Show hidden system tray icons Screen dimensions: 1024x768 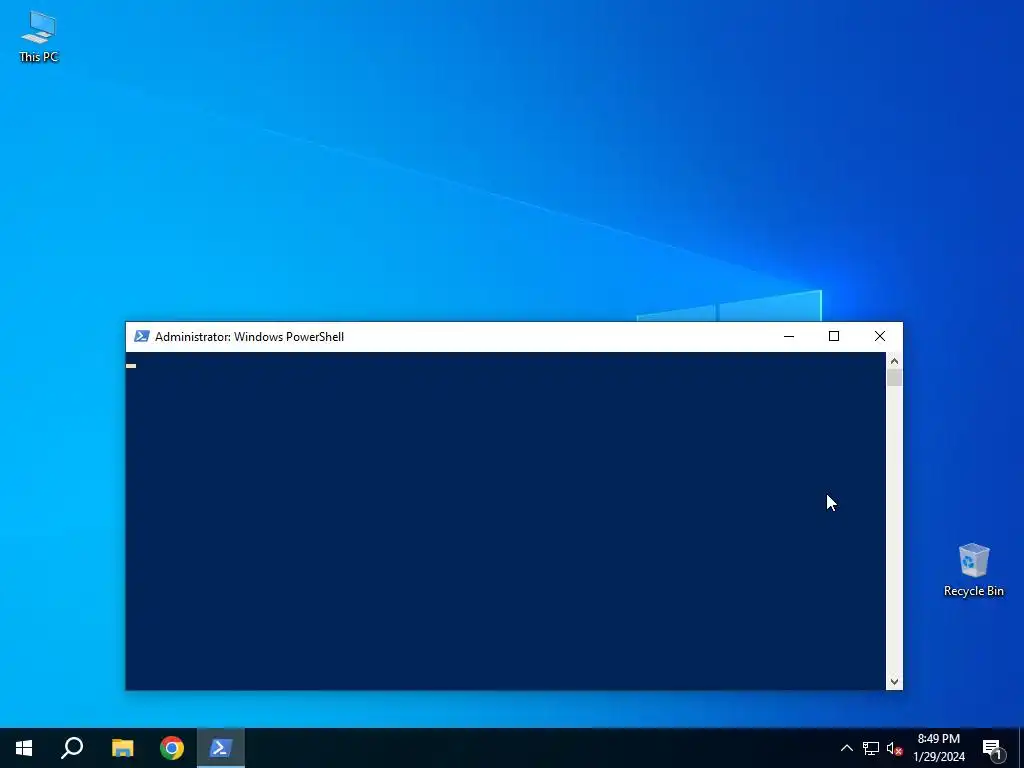[846, 748]
